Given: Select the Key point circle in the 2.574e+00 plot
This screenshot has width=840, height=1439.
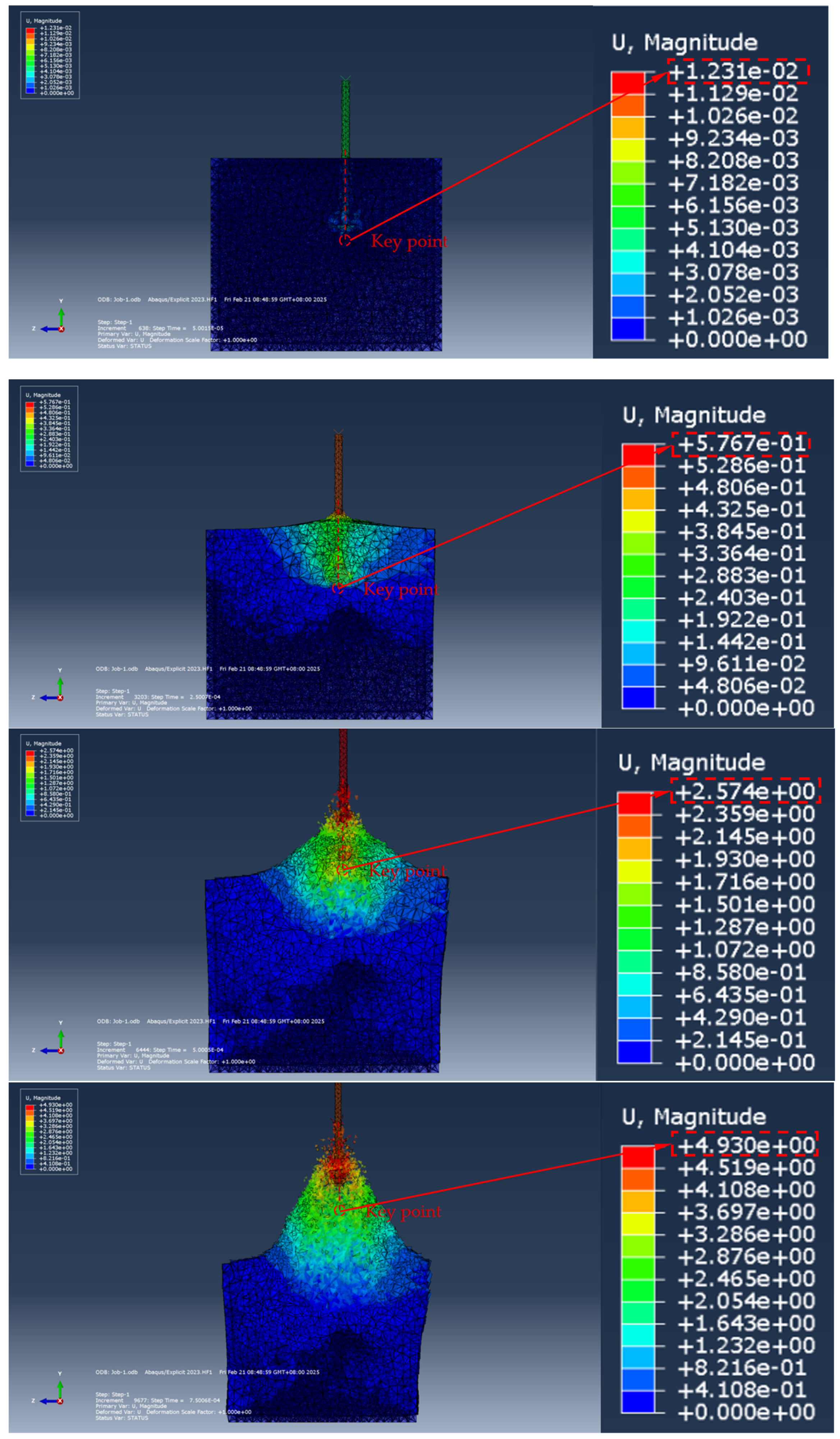Looking at the screenshot, I should [x=343, y=869].
